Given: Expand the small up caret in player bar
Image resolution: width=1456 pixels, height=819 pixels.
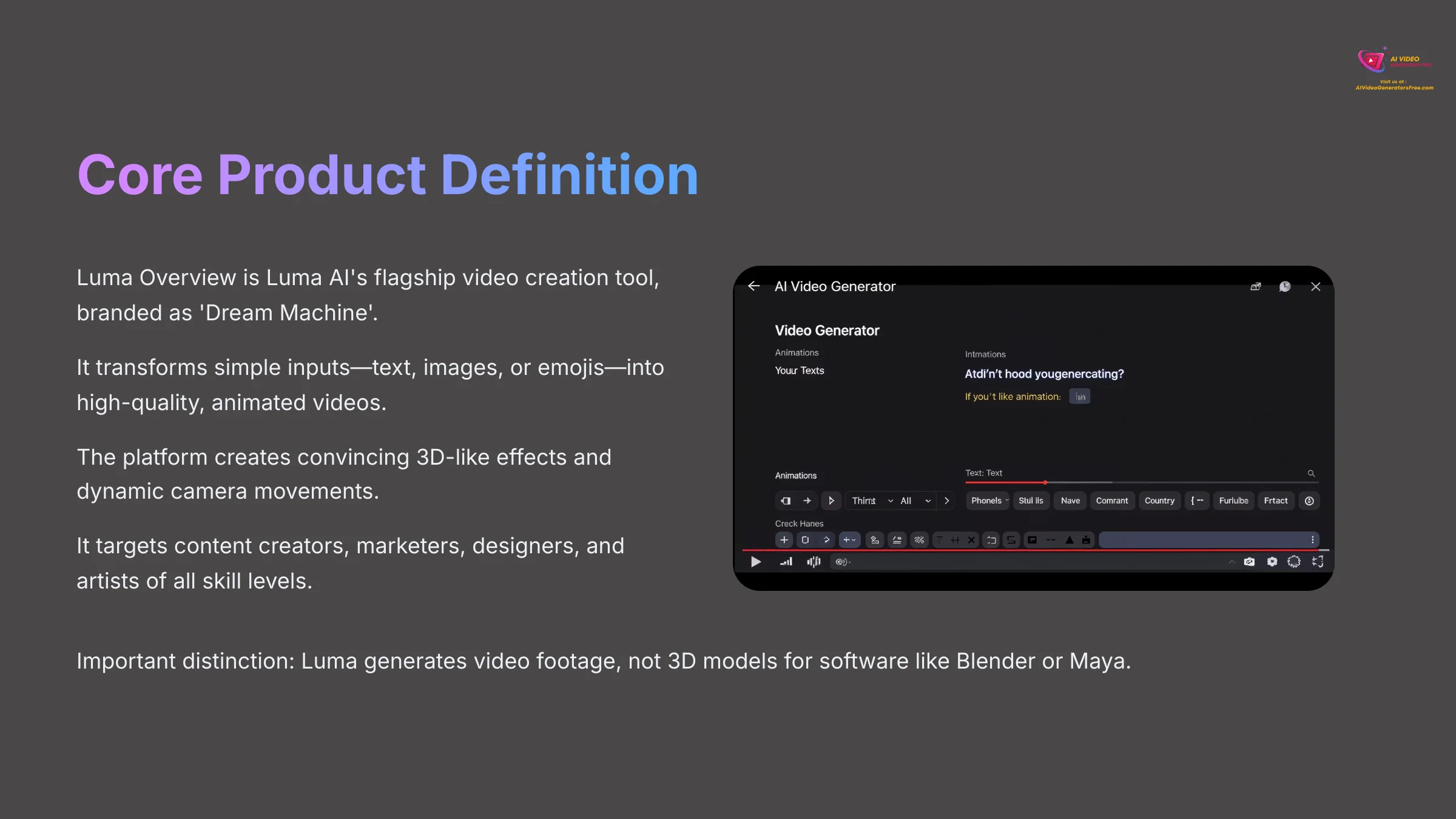Looking at the screenshot, I should click(x=1232, y=562).
